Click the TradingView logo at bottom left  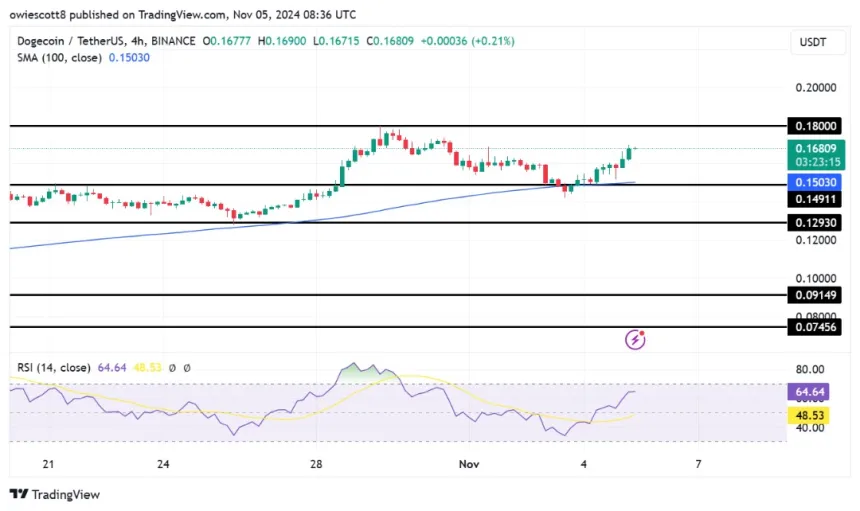(x=55, y=494)
